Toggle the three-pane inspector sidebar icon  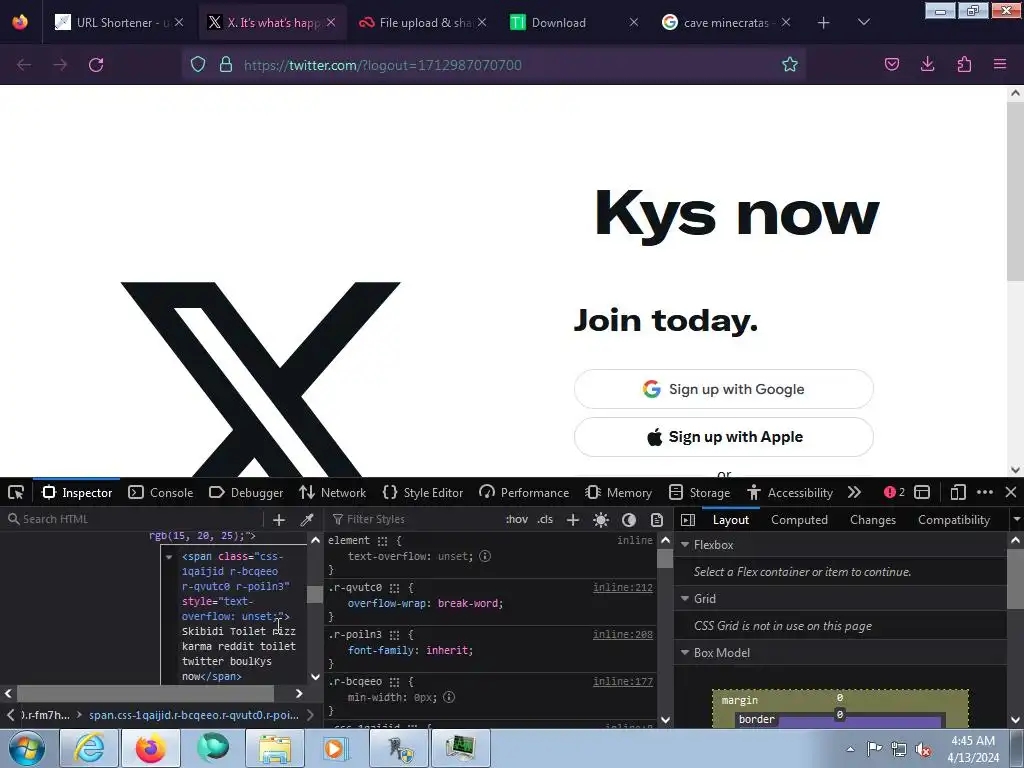coord(688,519)
